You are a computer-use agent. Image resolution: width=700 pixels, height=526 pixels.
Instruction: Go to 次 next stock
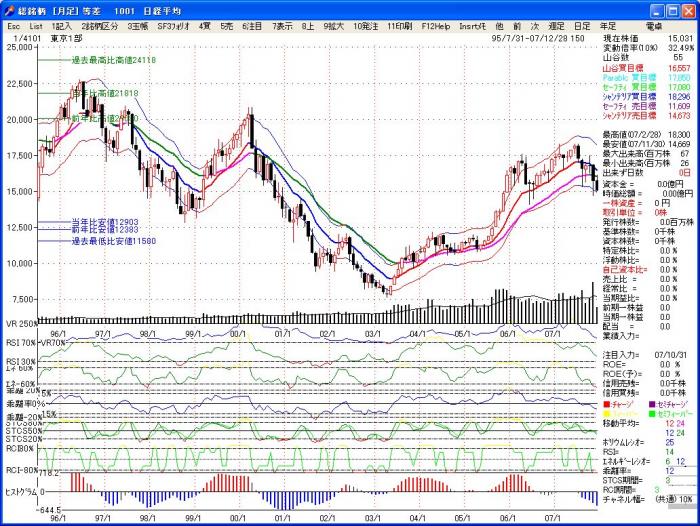[x=533, y=24]
